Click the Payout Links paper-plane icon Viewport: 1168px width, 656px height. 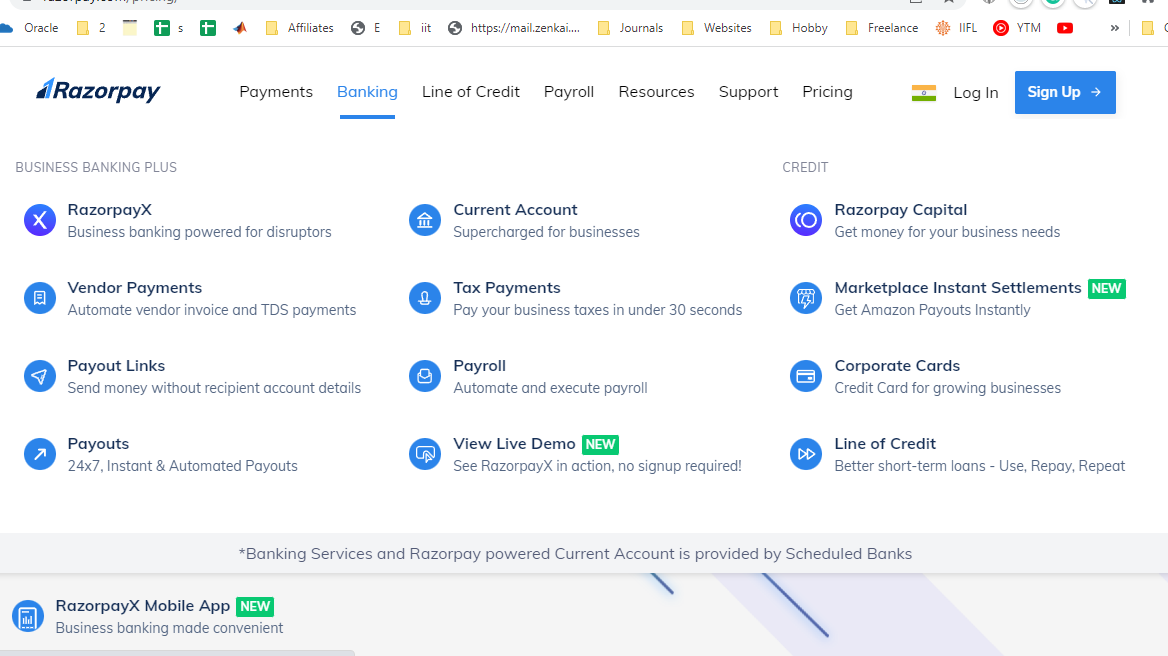click(x=40, y=377)
